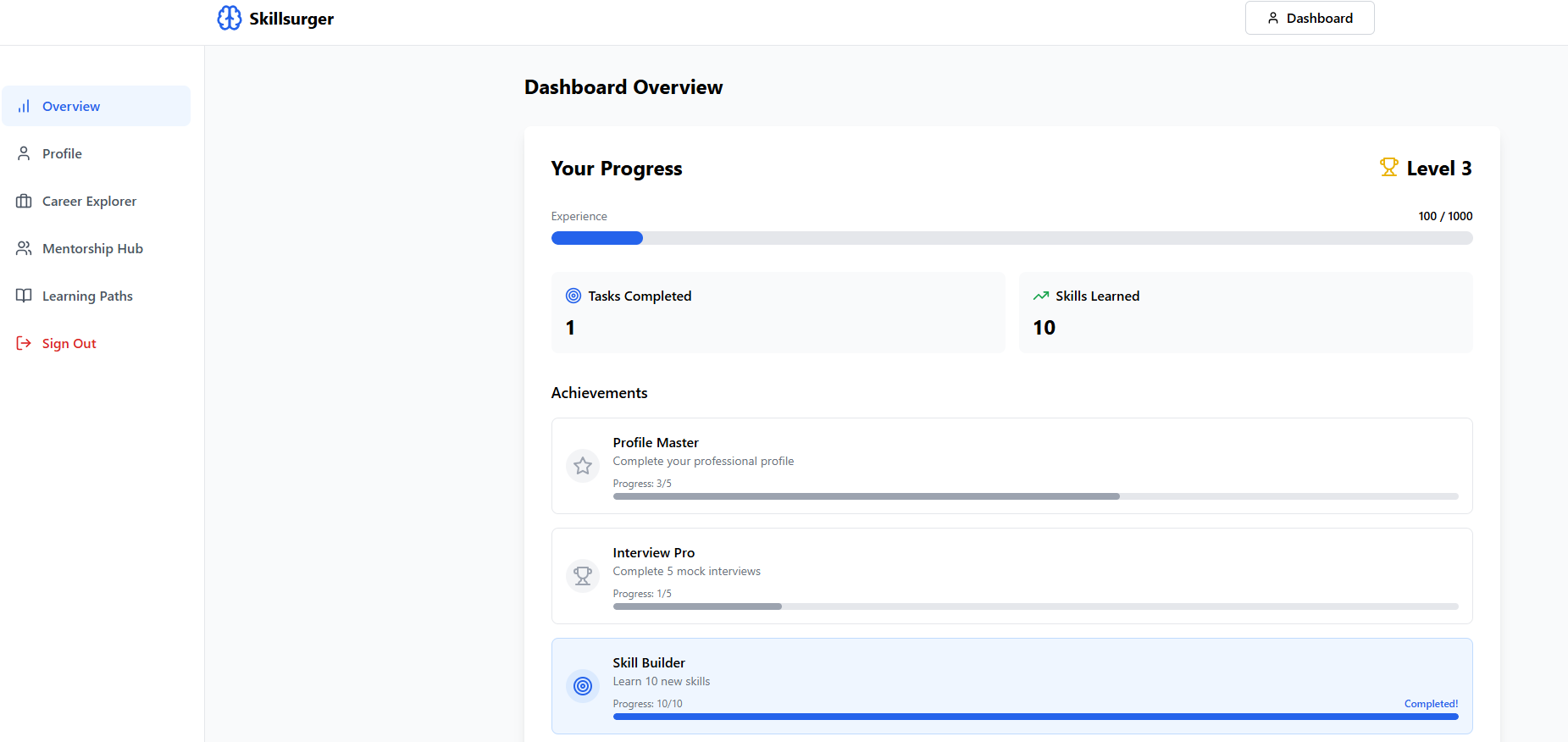Select the Interview Pro achievement title
Image resolution: width=1568 pixels, height=742 pixels.
654,552
